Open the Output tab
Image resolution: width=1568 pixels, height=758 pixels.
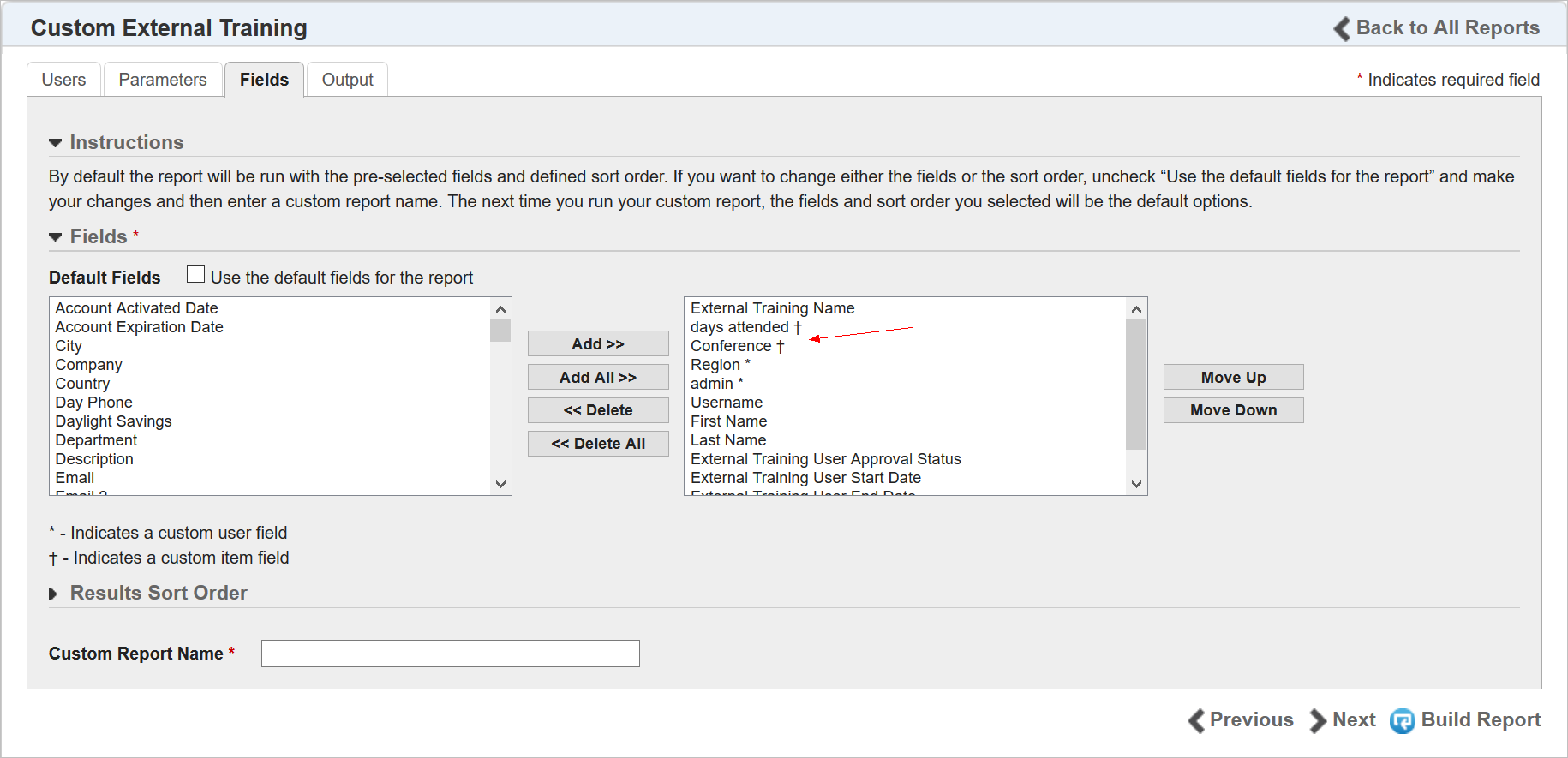click(x=347, y=80)
